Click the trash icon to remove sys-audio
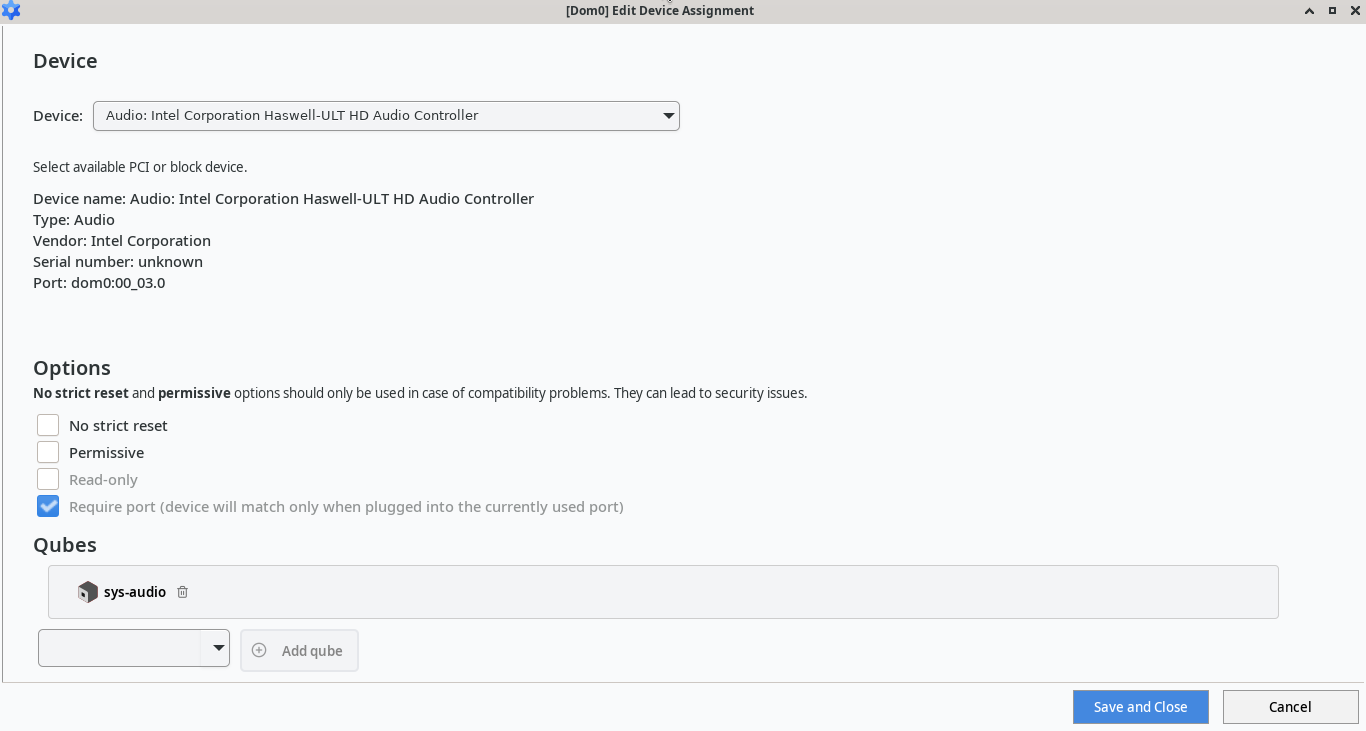Image resolution: width=1366 pixels, height=731 pixels. pyautogui.click(x=182, y=591)
